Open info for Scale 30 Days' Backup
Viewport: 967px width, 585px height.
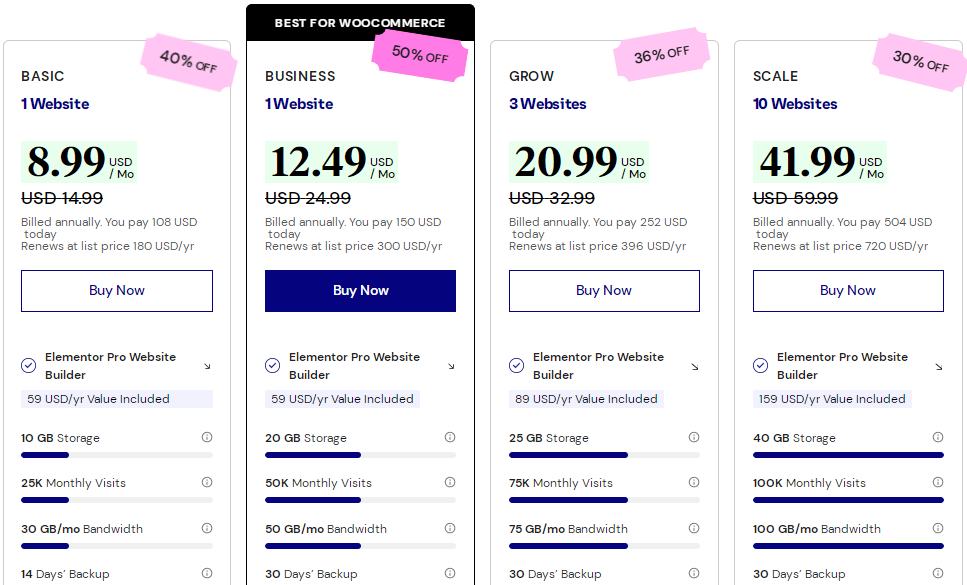click(937, 574)
